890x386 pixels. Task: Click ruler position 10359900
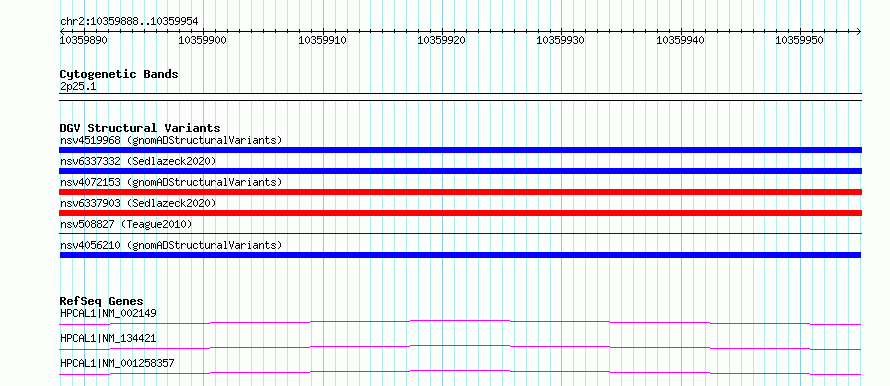203,40
